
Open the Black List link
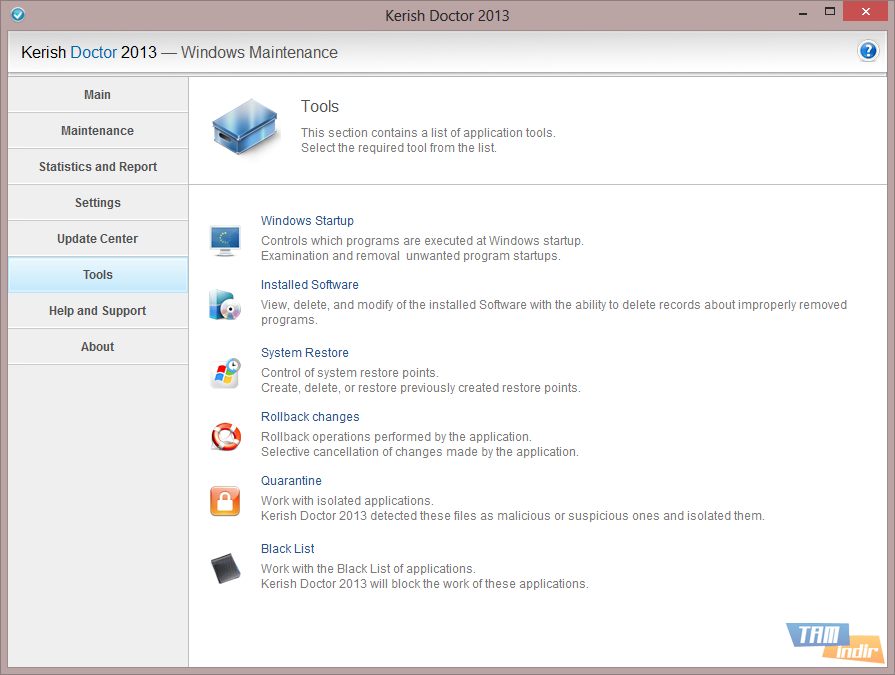coord(288,549)
